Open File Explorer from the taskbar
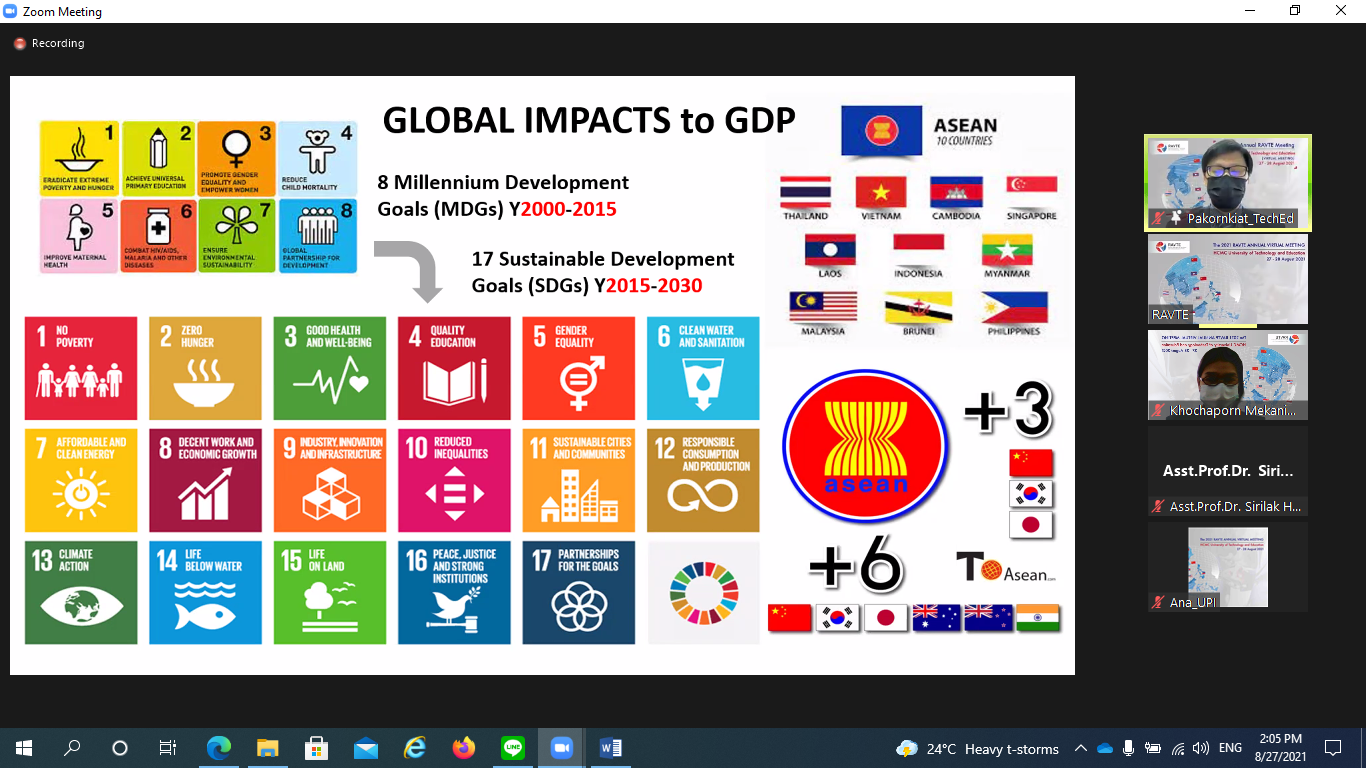Screen dimensions: 1366x768 [267, 748]
